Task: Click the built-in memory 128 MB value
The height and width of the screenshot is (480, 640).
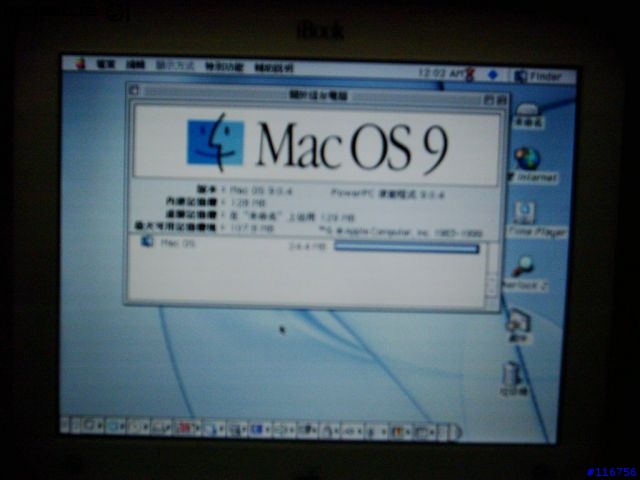Action: (x=248, y=202)
